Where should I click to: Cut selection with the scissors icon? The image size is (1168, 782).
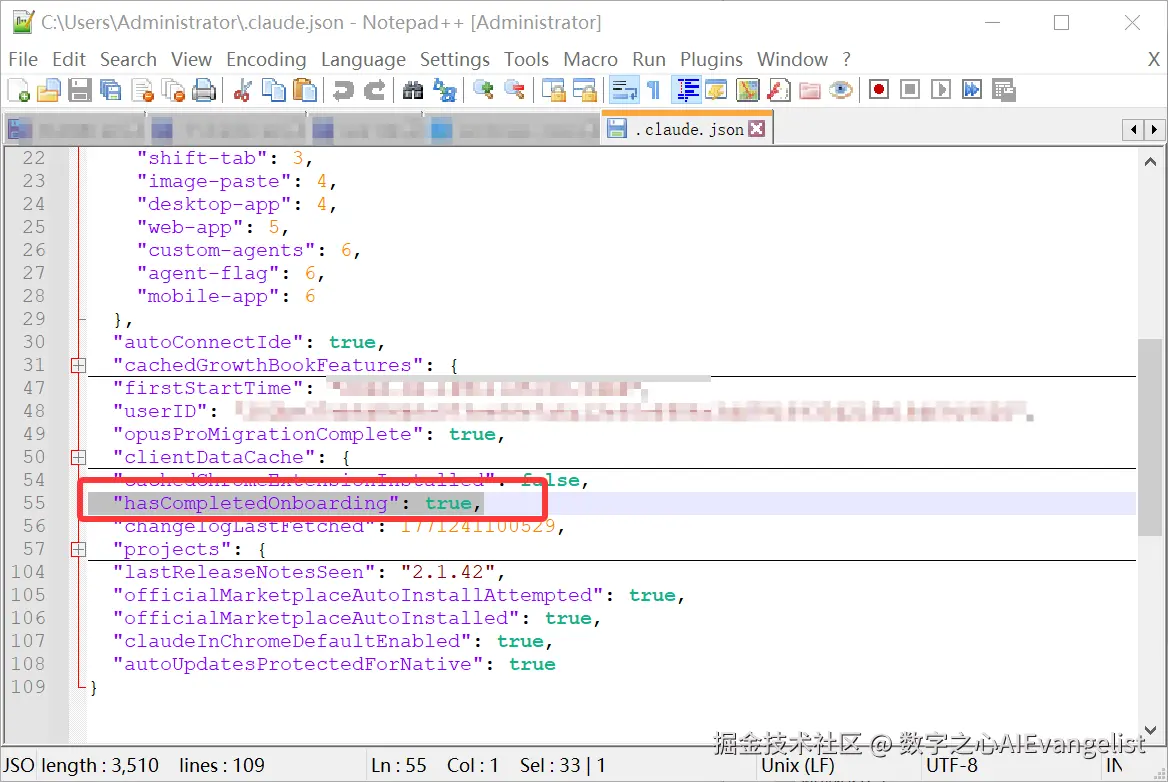(x=242, y=90)
